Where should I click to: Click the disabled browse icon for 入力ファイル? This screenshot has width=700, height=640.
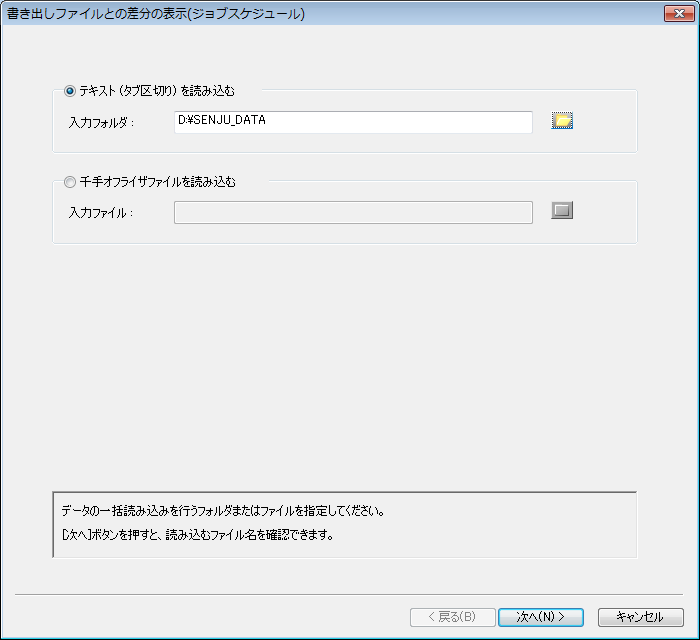pos(562,210)
